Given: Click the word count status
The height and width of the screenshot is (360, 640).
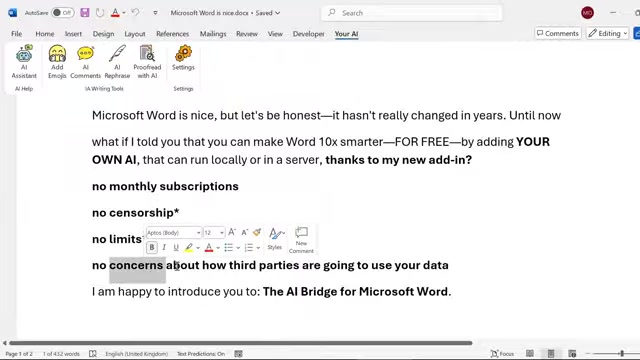Looking at the screenshot, I should tap(61, 354).
